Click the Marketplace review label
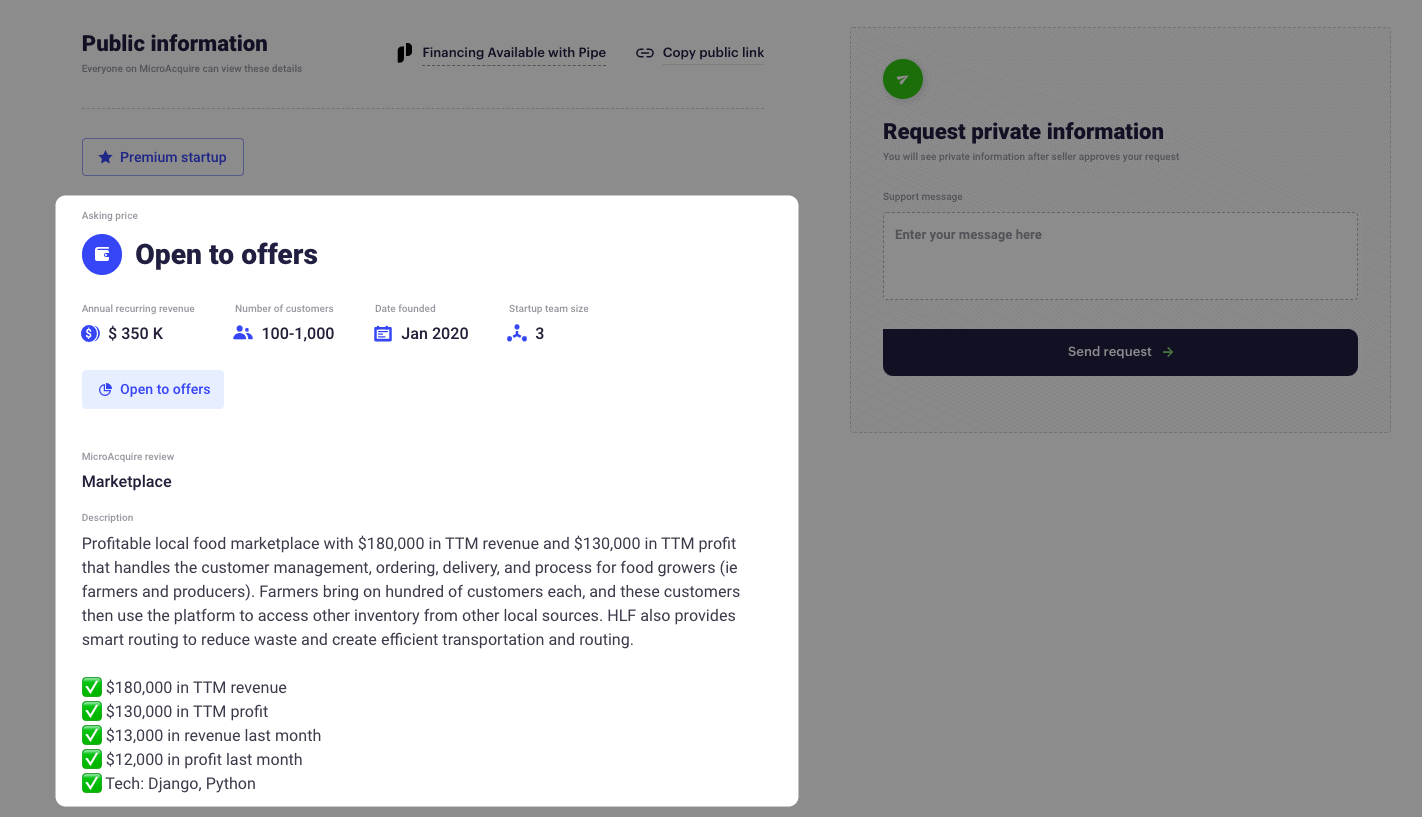This screenshot has width=1422, height=817. pyautogui.click(x=127, y=482)
